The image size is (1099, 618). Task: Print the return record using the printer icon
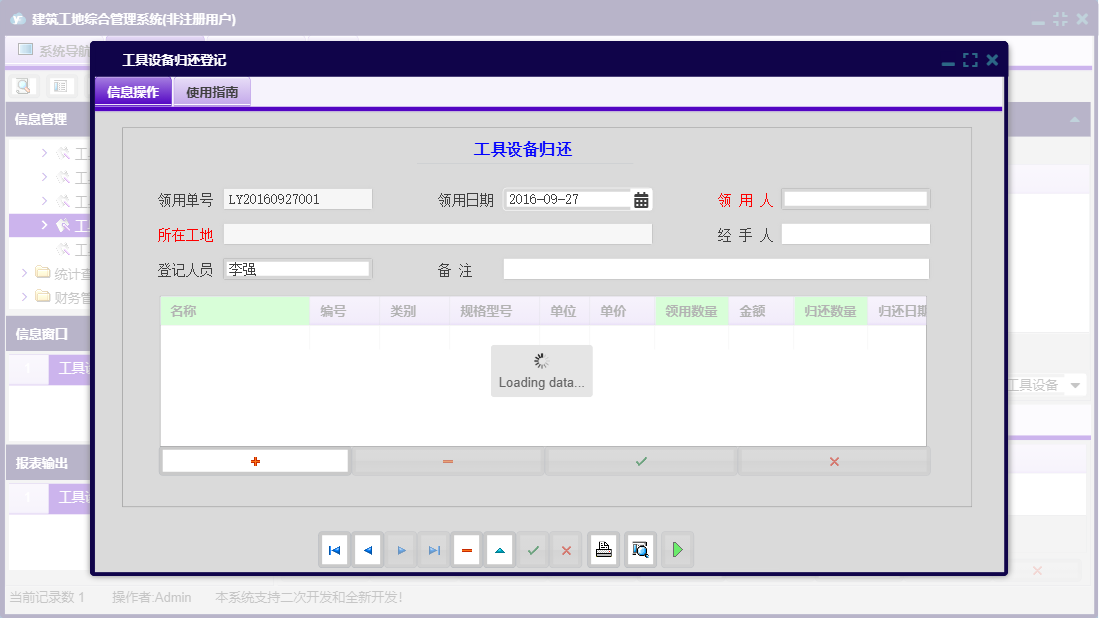click(x=603, y=549)
